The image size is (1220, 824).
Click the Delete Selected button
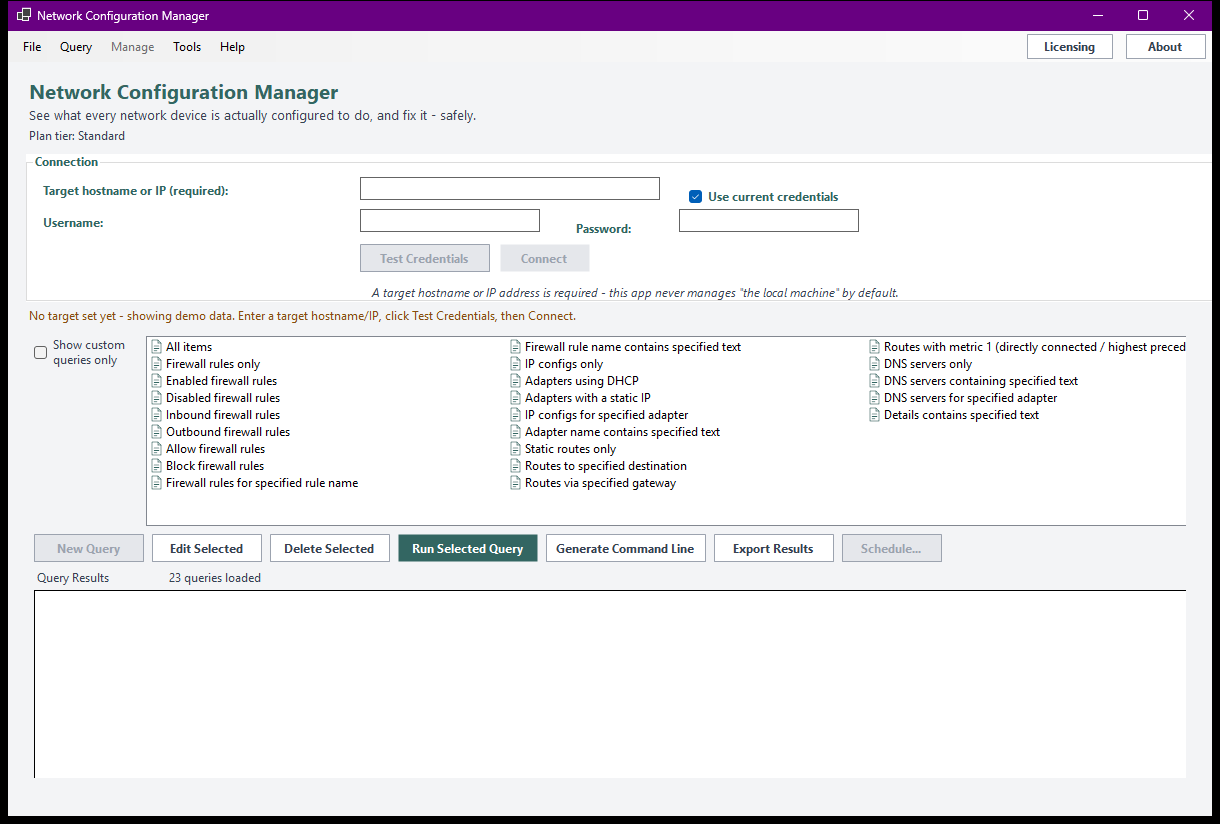pyautogui.click(x=329, y=548)
